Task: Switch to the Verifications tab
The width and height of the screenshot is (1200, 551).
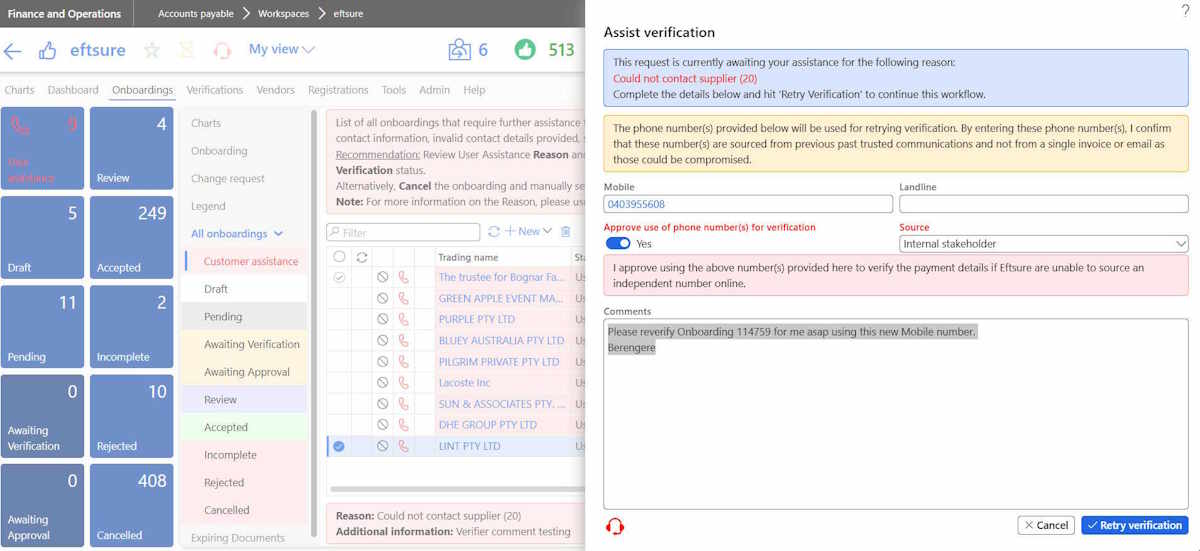Action: point(215,90)
